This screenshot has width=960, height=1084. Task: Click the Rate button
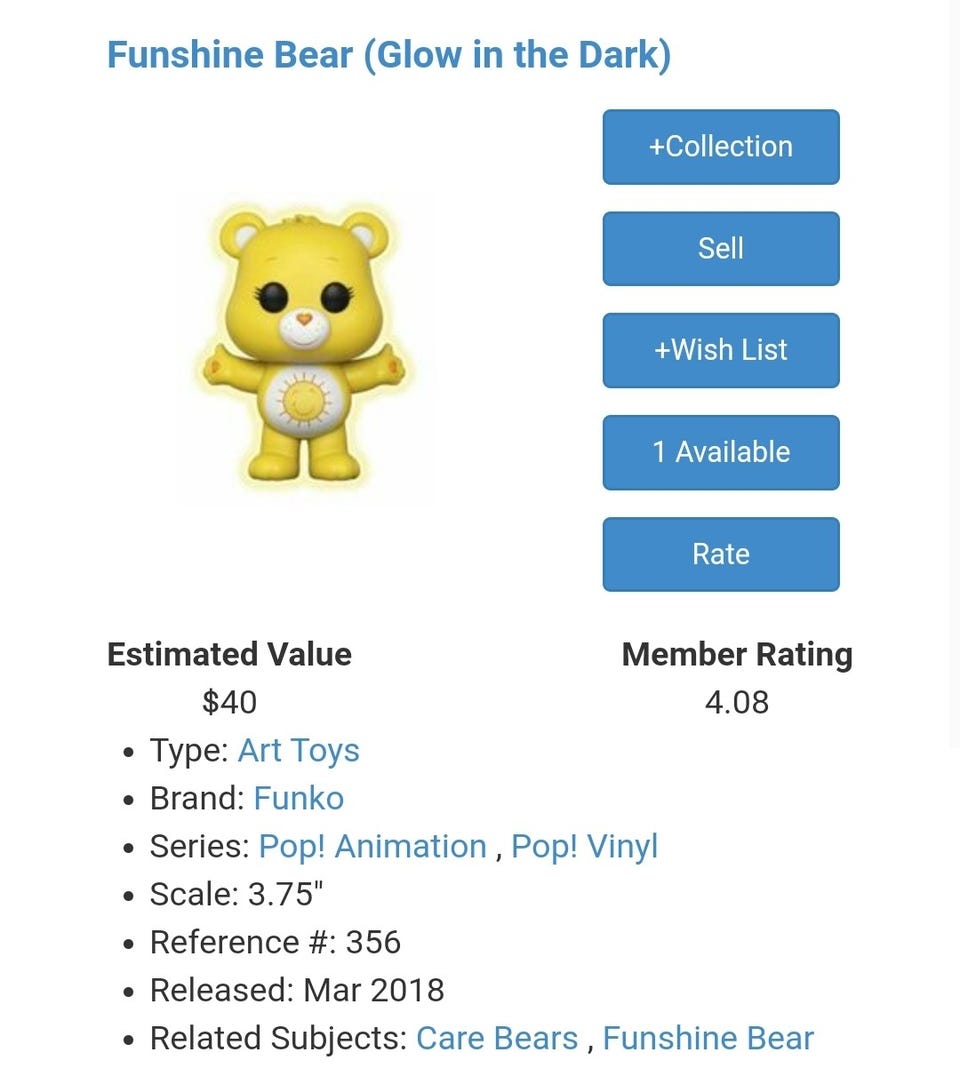720,555
